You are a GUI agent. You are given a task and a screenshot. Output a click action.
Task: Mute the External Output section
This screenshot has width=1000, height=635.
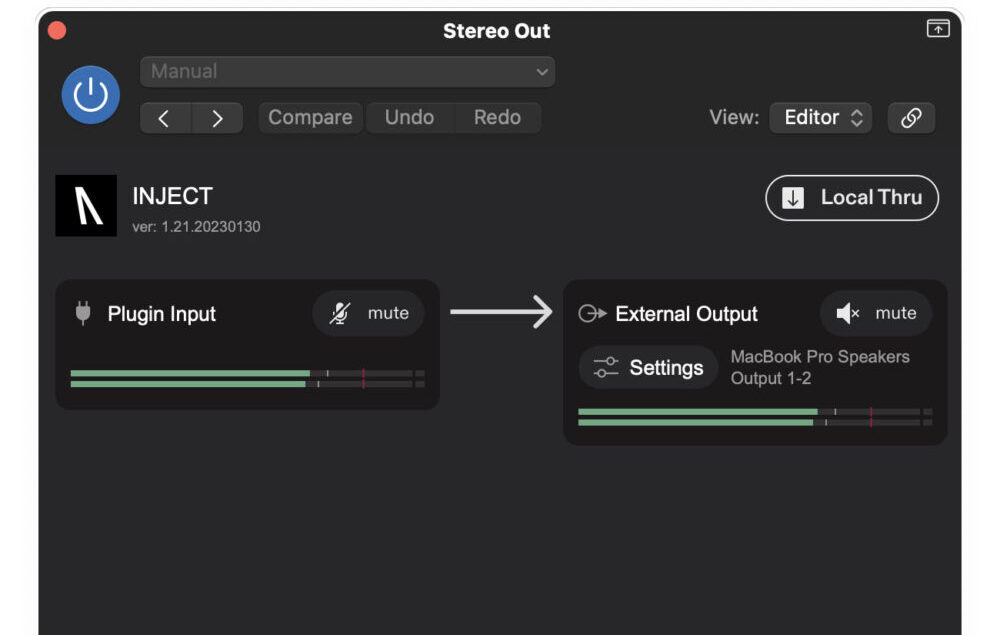tap(876, 313)
